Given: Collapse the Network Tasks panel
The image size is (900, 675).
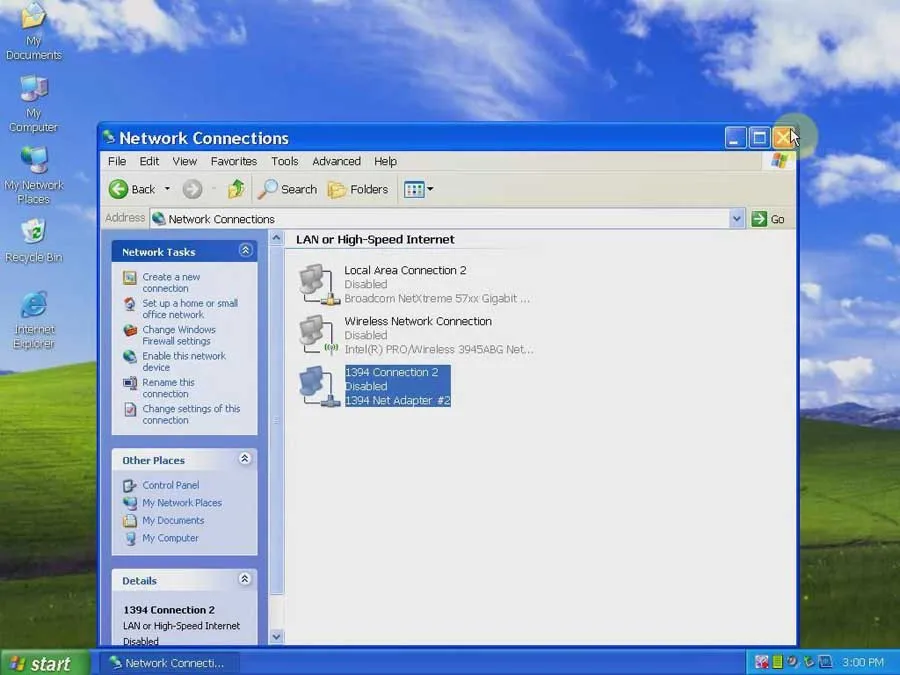Looking at the screenshot, I should point(245,251).
